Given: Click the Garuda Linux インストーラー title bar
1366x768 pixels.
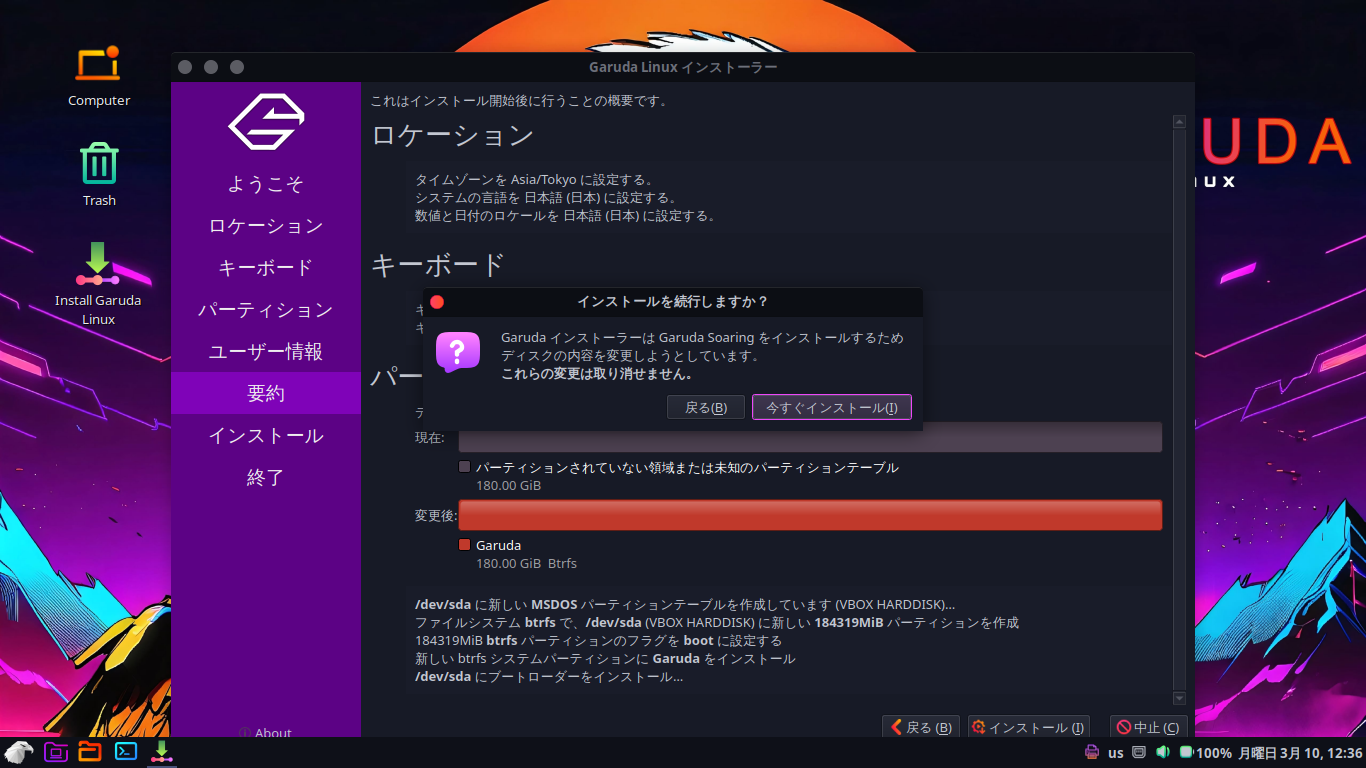Looking at the screenshot, I should click(683, 67).
